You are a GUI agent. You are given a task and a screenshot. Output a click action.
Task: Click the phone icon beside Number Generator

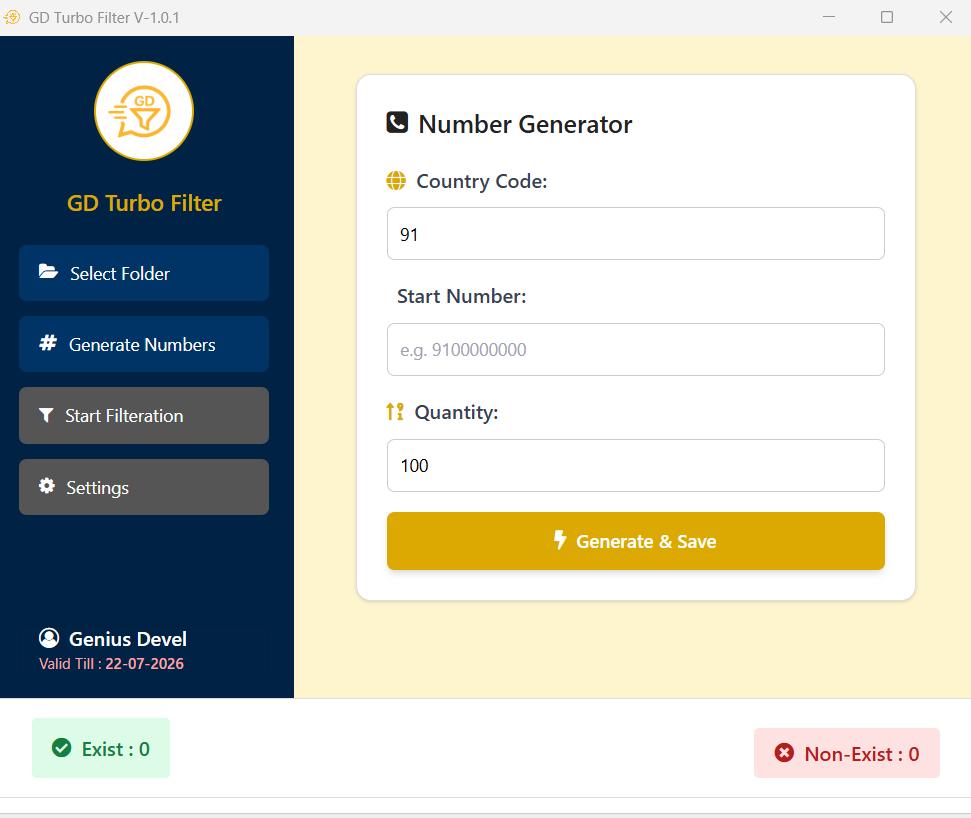397,123
